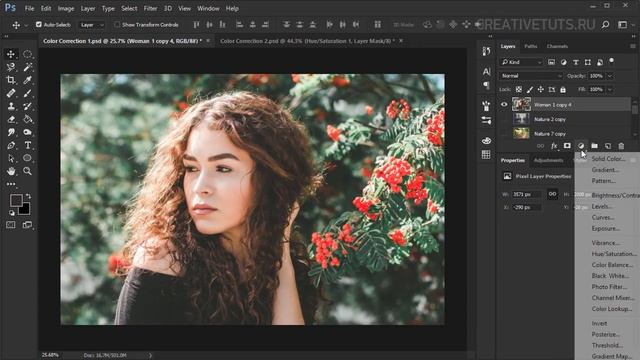Image resolution: width=640 pixels, height=360 pixels.
Task: Select the Paint Bucket tool
Action: coord(27,119)
